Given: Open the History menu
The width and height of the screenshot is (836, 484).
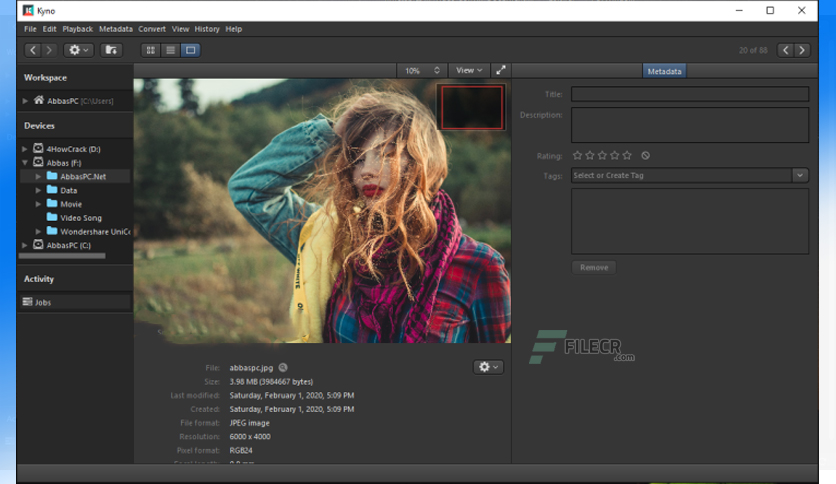Looking at the screenshot, I should (207, 29).
